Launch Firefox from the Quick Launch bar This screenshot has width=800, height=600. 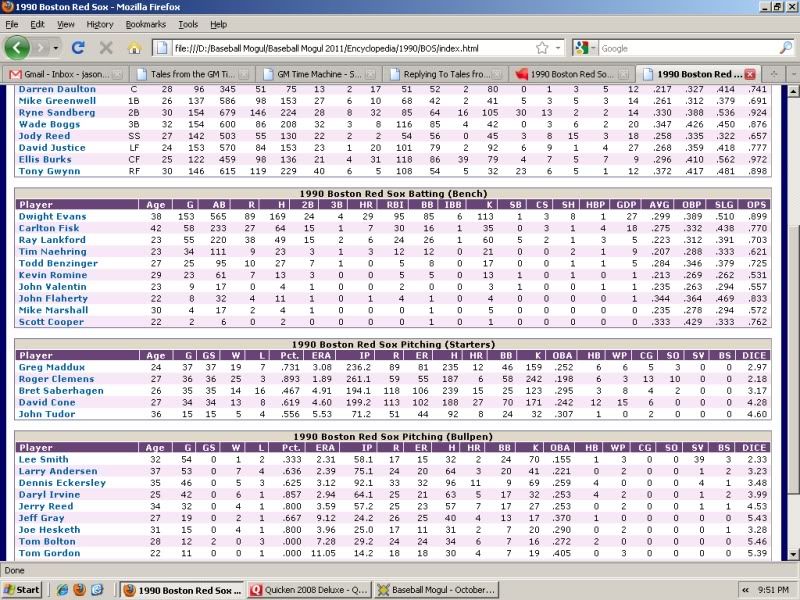[80, 590]
